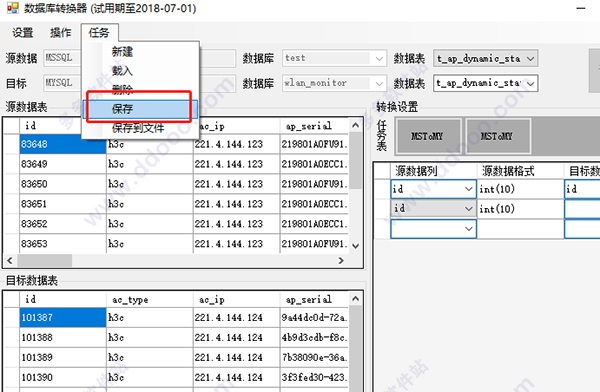Click the MYSQL target type field
600x392 pixels.
click(62, 83)
